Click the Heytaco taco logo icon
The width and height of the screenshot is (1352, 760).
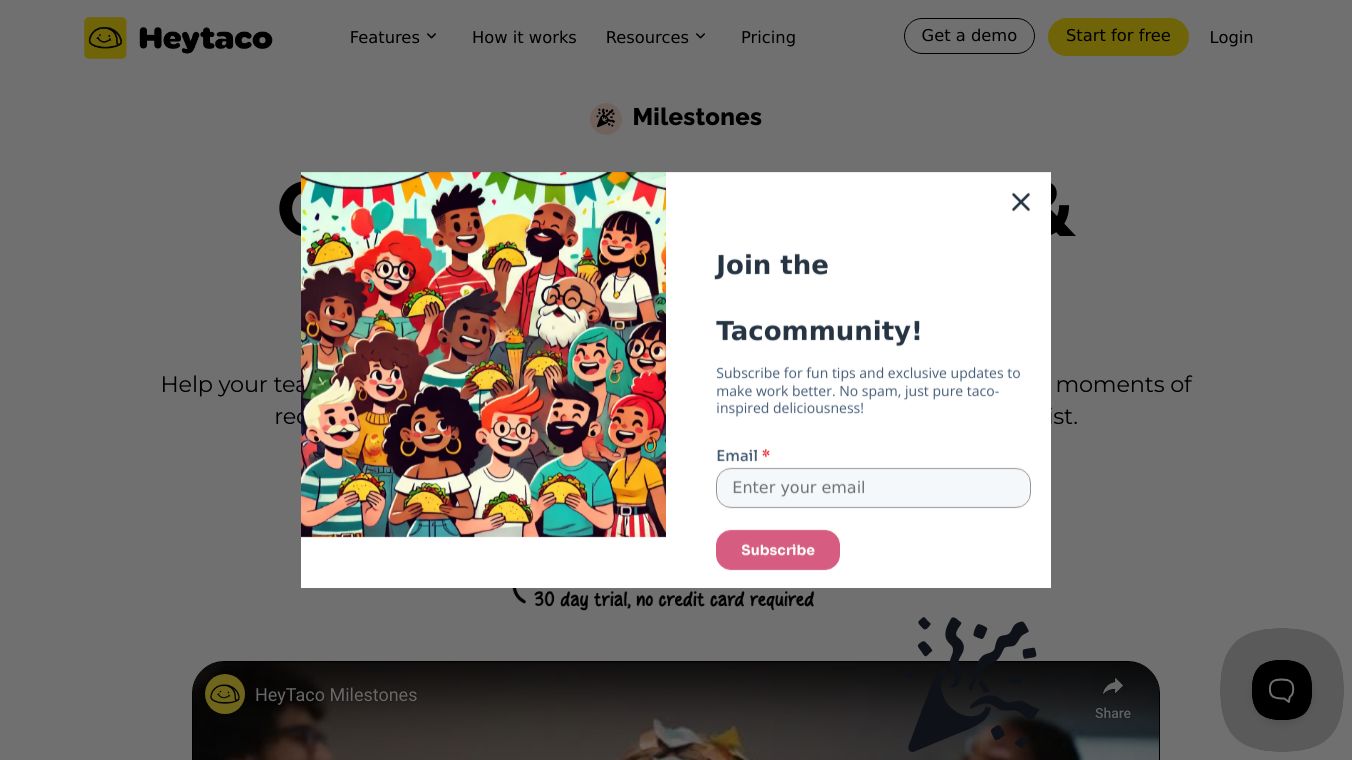point(105,38)
